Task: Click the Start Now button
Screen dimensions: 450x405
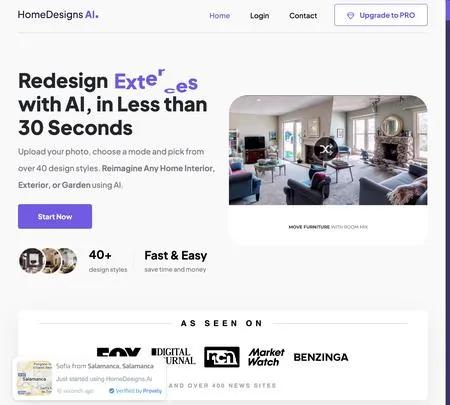Action: 55,216
